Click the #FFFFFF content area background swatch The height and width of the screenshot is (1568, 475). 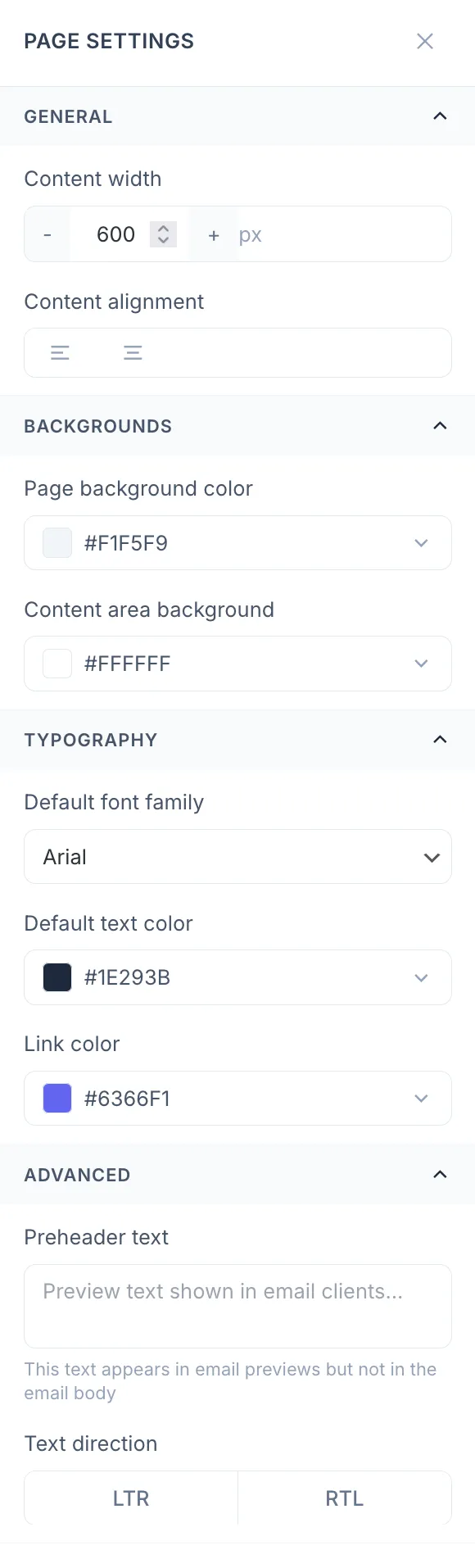57,663
